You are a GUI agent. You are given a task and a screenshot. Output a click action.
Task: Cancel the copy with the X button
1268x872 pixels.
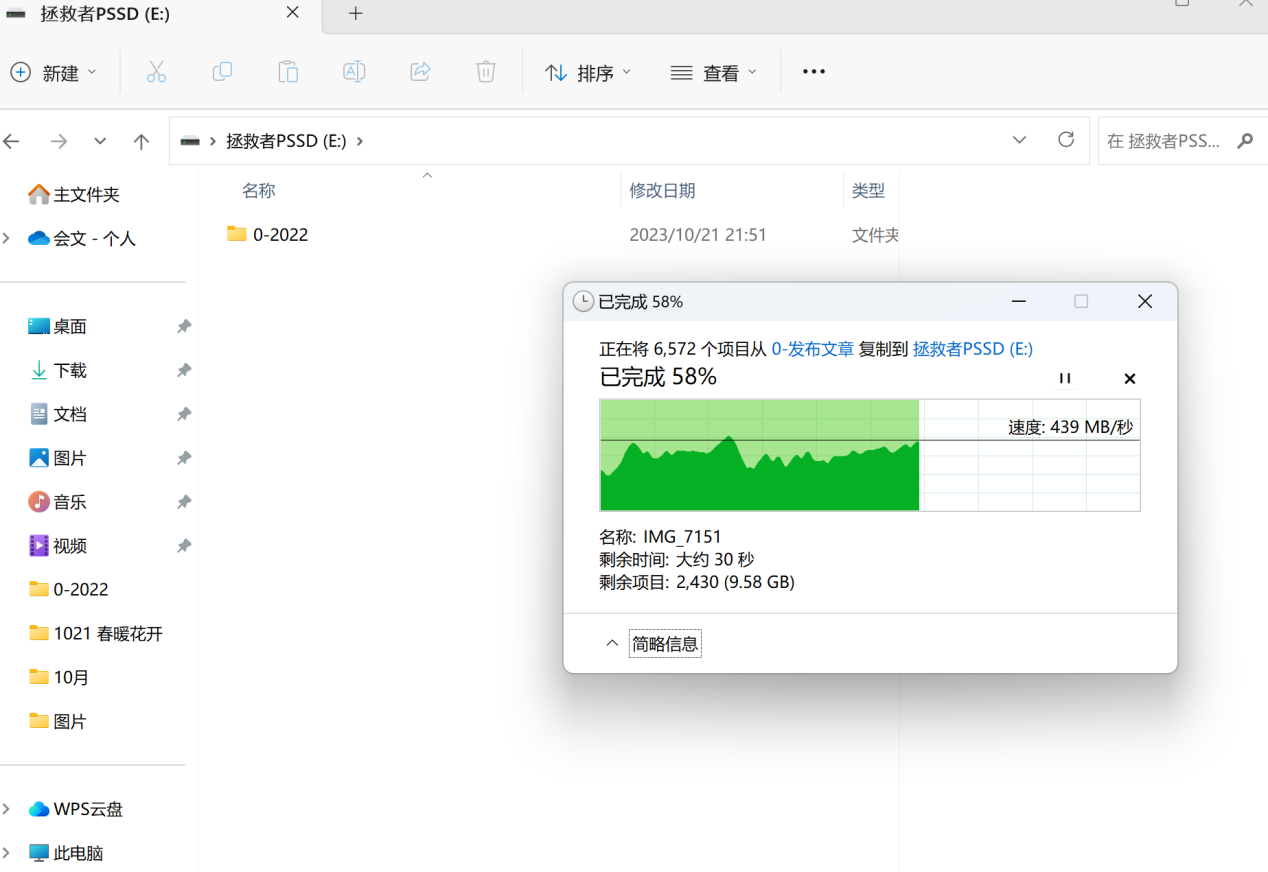tap(1130, 378)
